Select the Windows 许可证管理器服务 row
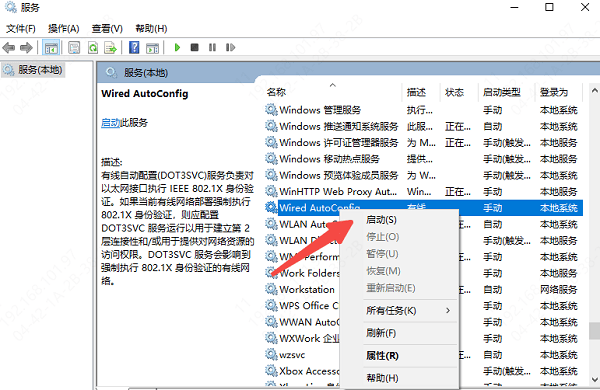The height and width of the screenshot is (390, 600). tap(423, 142)
